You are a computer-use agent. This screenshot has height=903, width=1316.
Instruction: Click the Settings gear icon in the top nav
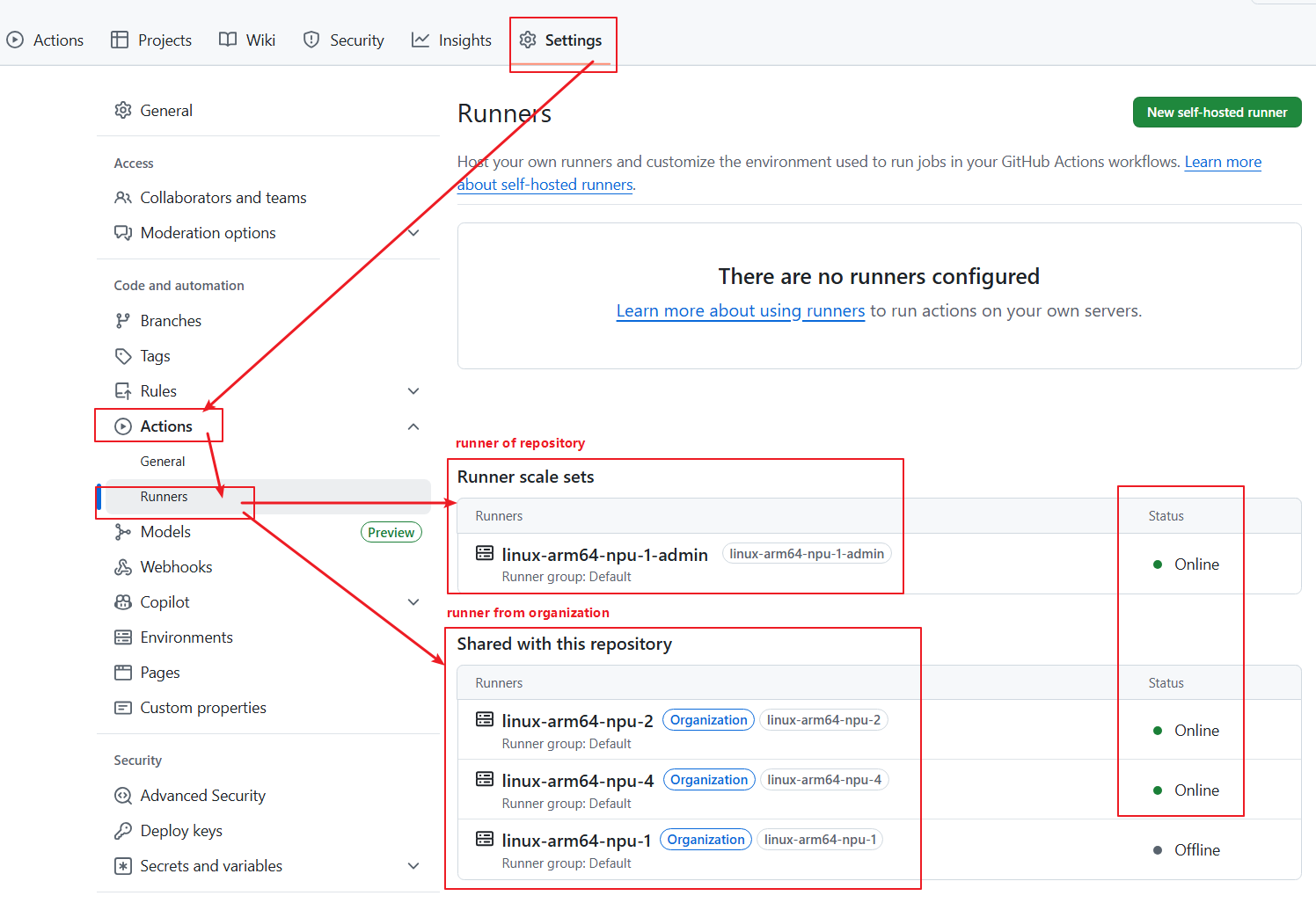click(528, 40)
